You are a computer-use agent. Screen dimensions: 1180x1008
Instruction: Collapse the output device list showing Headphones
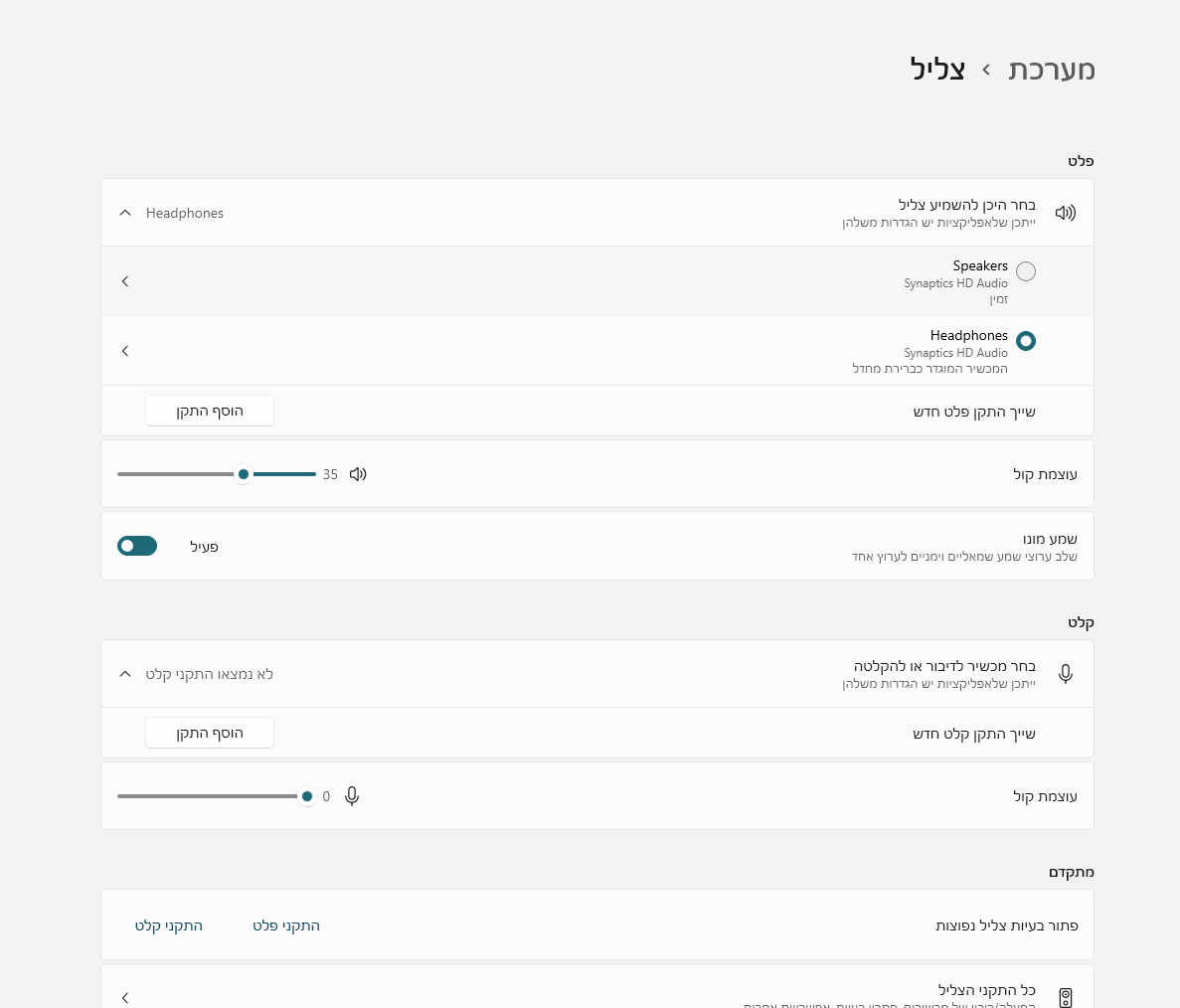[x=125, y=213]
